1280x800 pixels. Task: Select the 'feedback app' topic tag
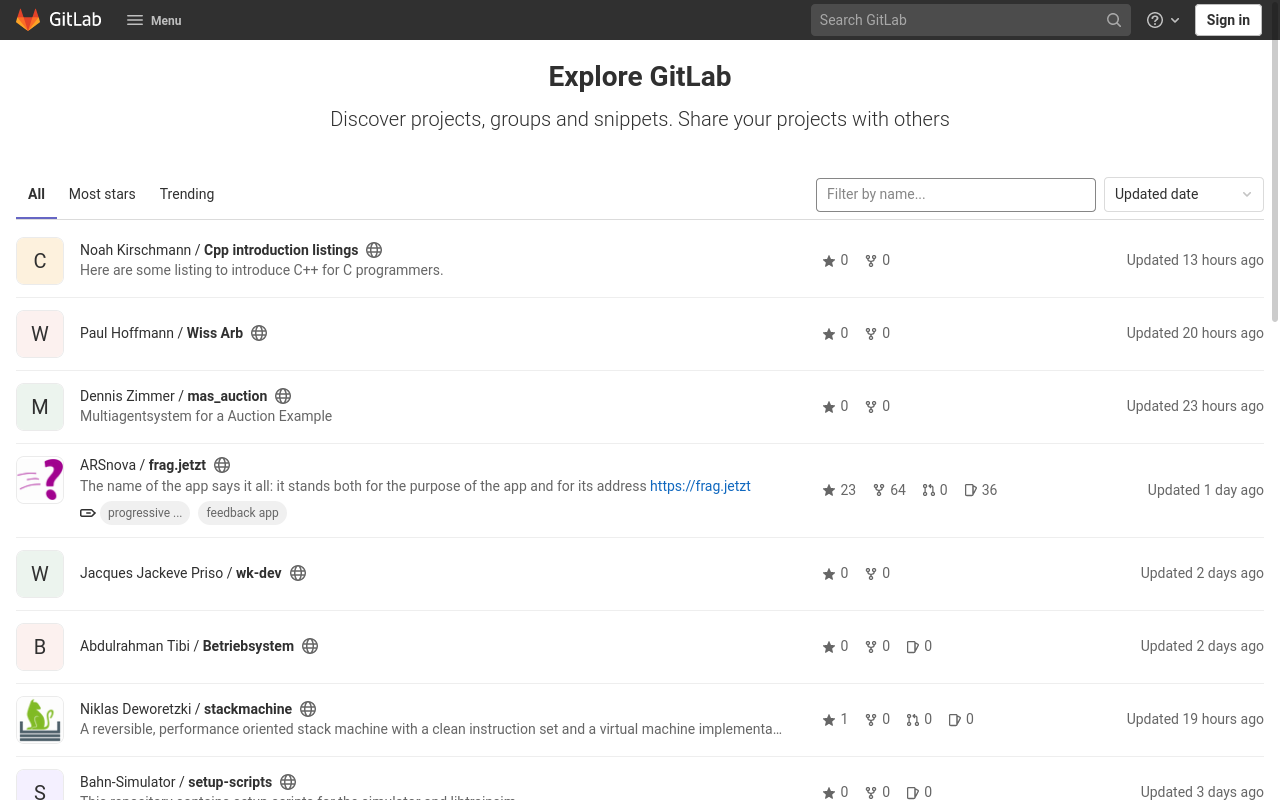[242, 513]
